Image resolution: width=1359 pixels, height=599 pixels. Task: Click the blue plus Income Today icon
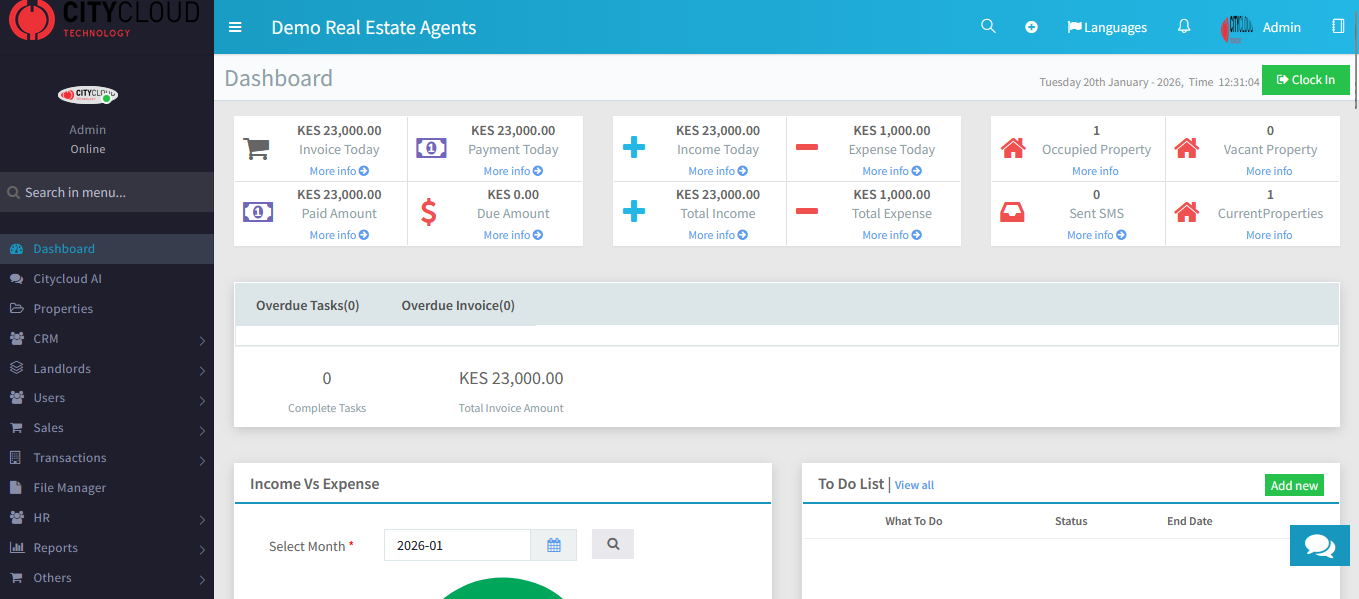[x=634, y=148]
